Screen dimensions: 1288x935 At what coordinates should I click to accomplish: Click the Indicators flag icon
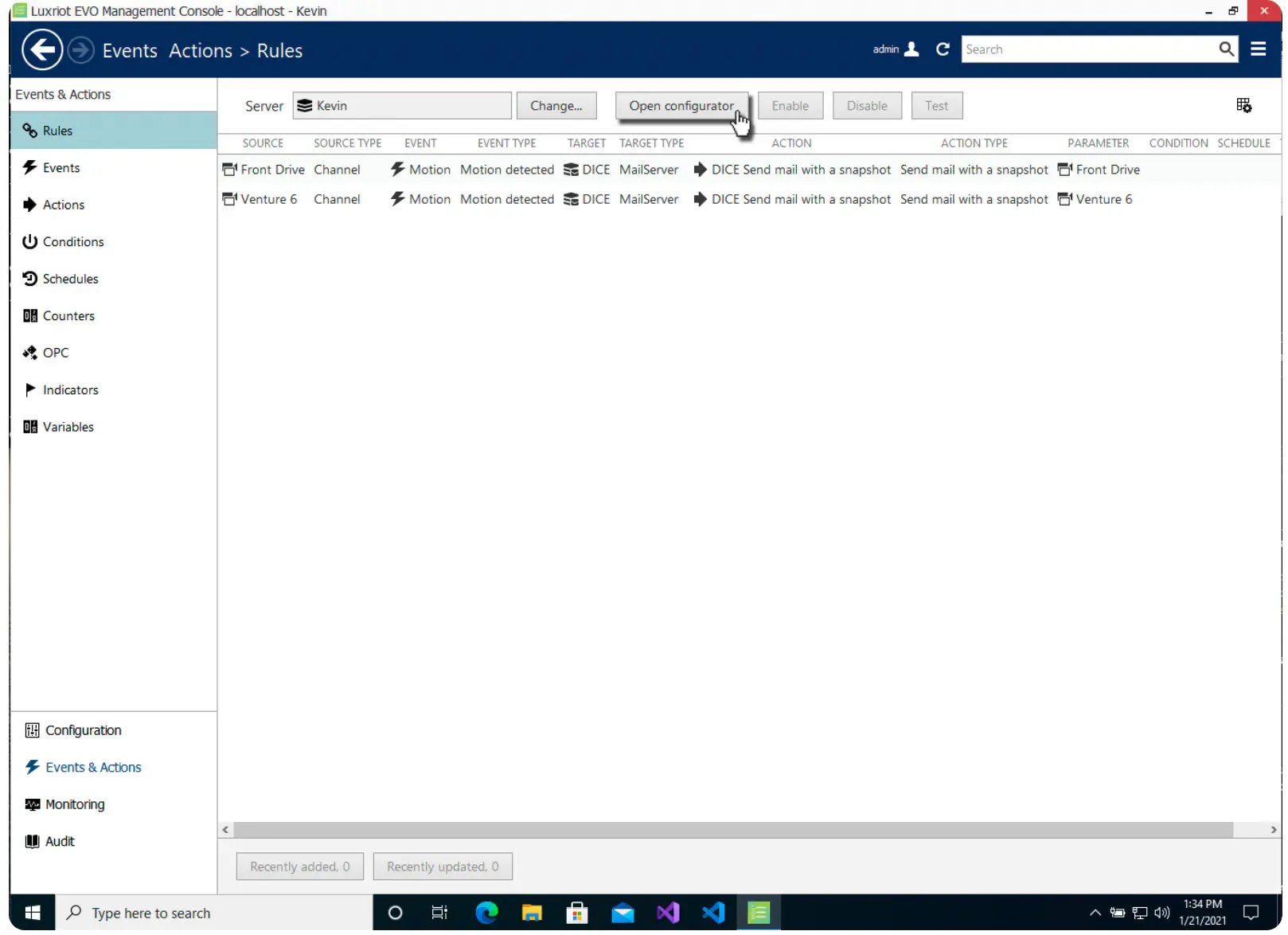tap(30, 389)
